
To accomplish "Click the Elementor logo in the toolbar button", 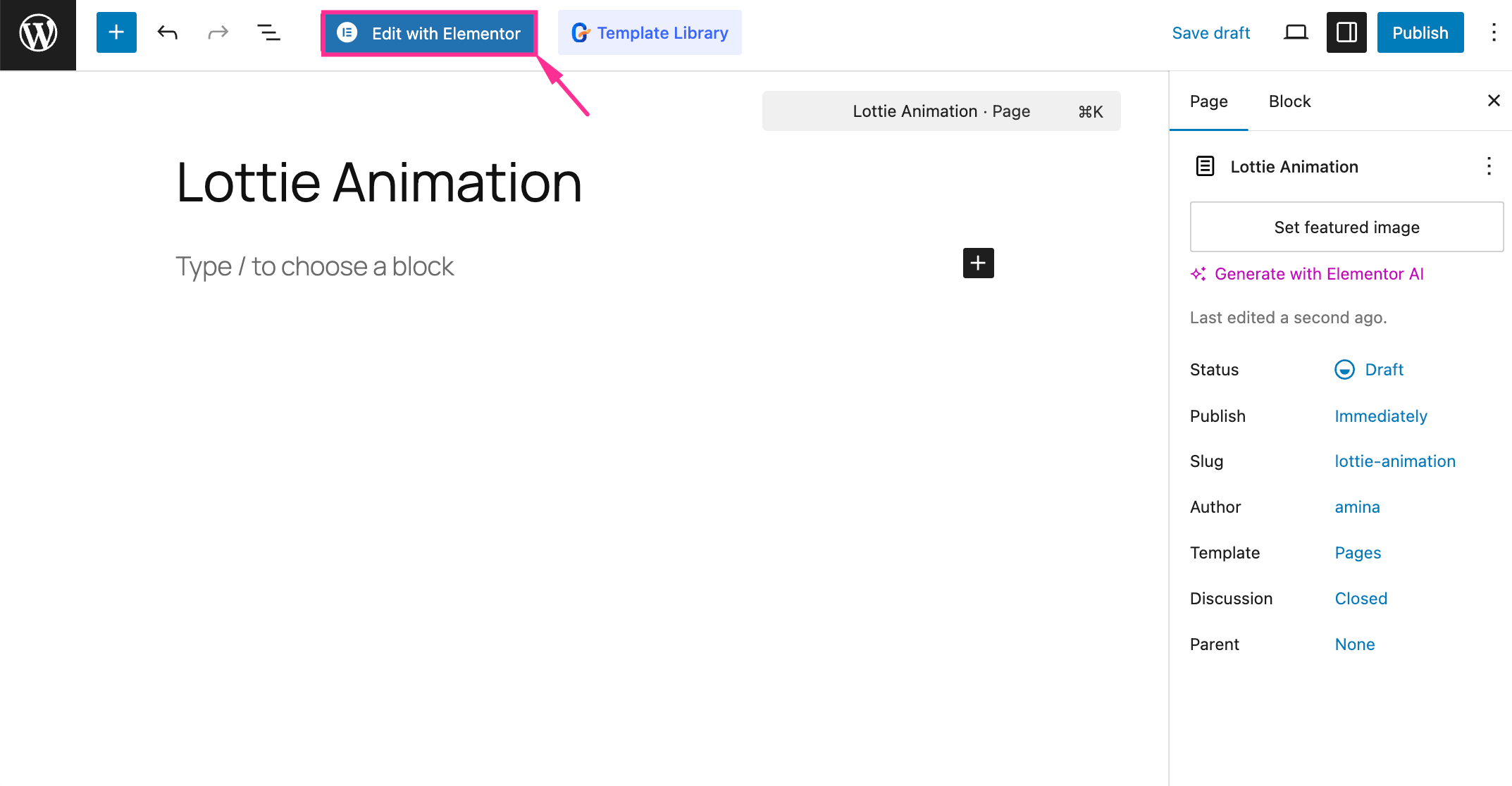I will [346, 32].
